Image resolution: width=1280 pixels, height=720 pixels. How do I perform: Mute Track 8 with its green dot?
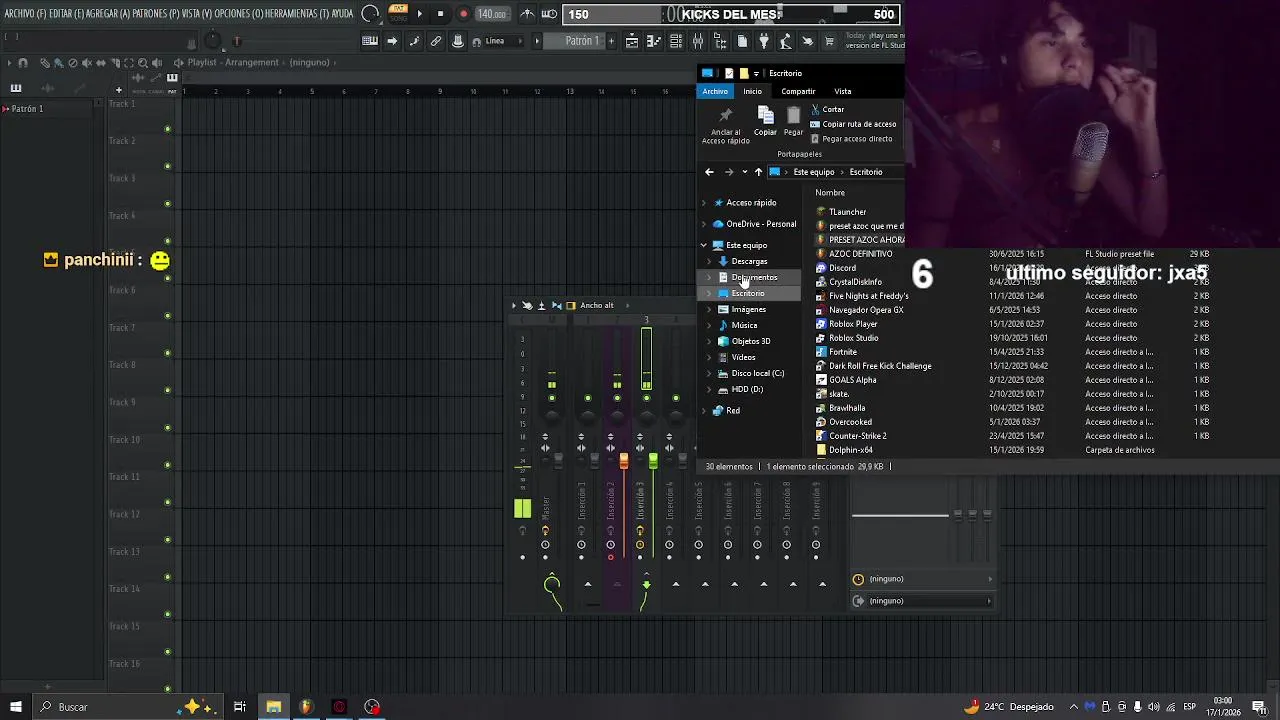point(167,390)
